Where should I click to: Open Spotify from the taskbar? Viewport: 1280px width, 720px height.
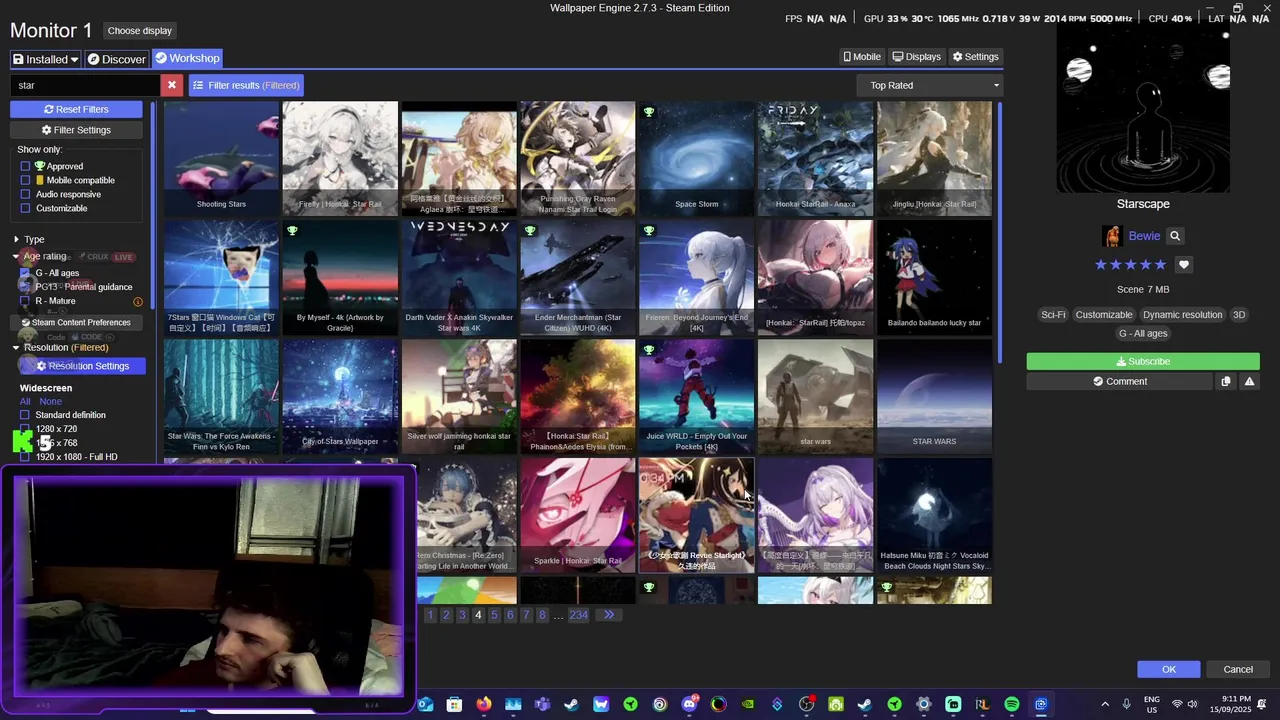[1012, 704]
